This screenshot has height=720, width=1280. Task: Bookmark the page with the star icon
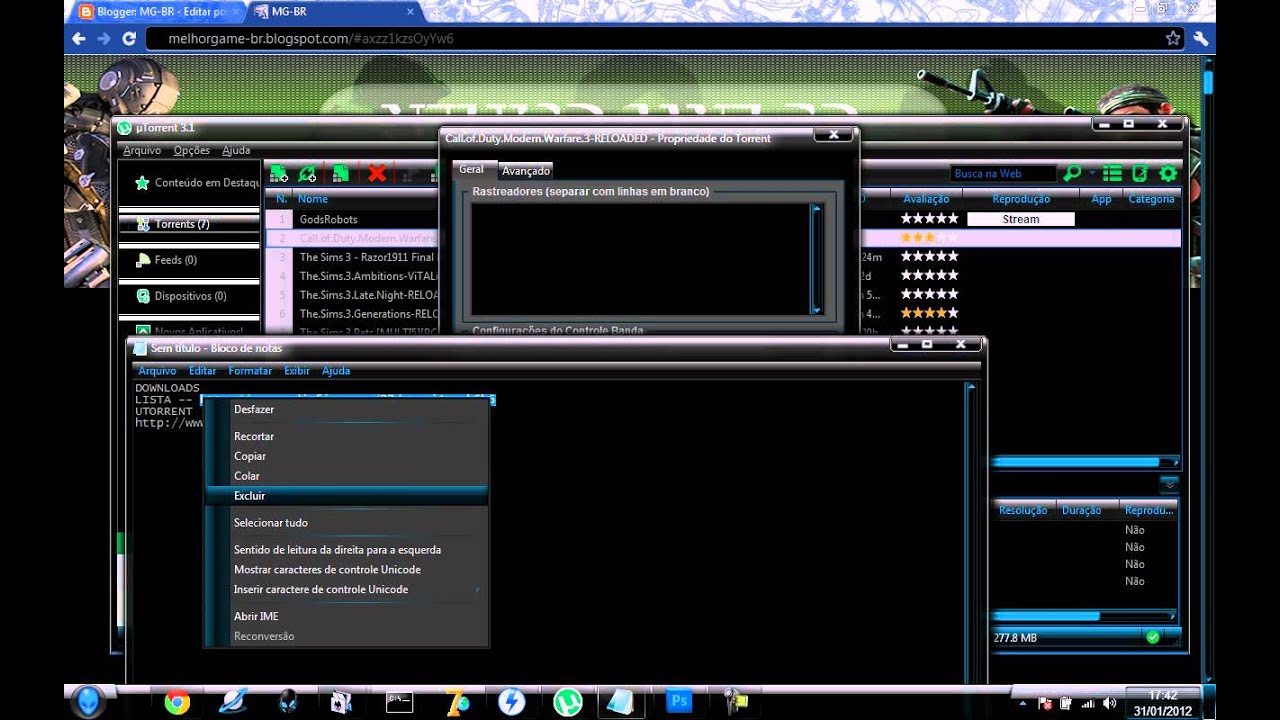tap(1173, 38)
